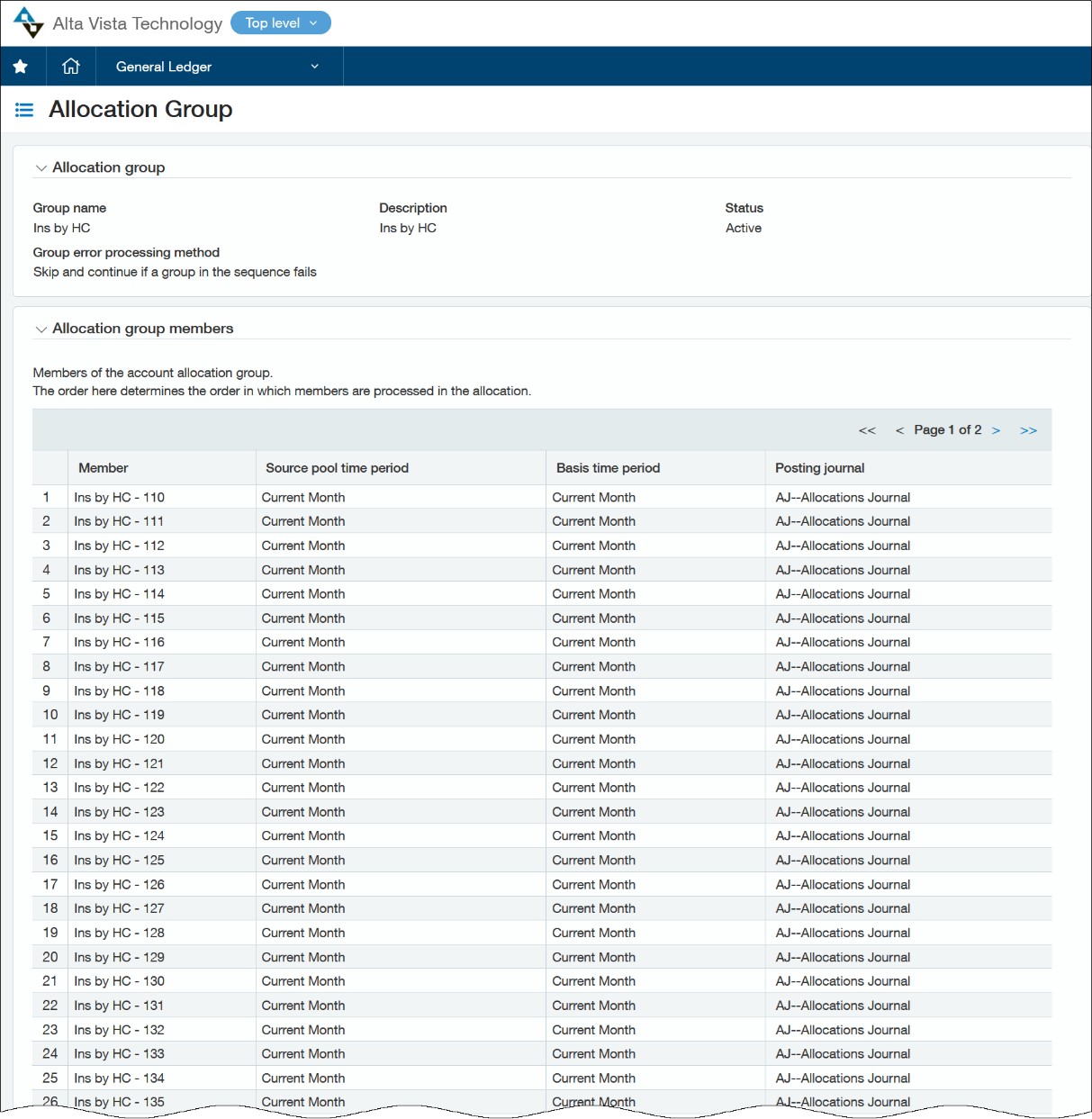Select member Ins by HC - 128
This screenshot has width=1092, height=1119.
[x=120, y=933]
